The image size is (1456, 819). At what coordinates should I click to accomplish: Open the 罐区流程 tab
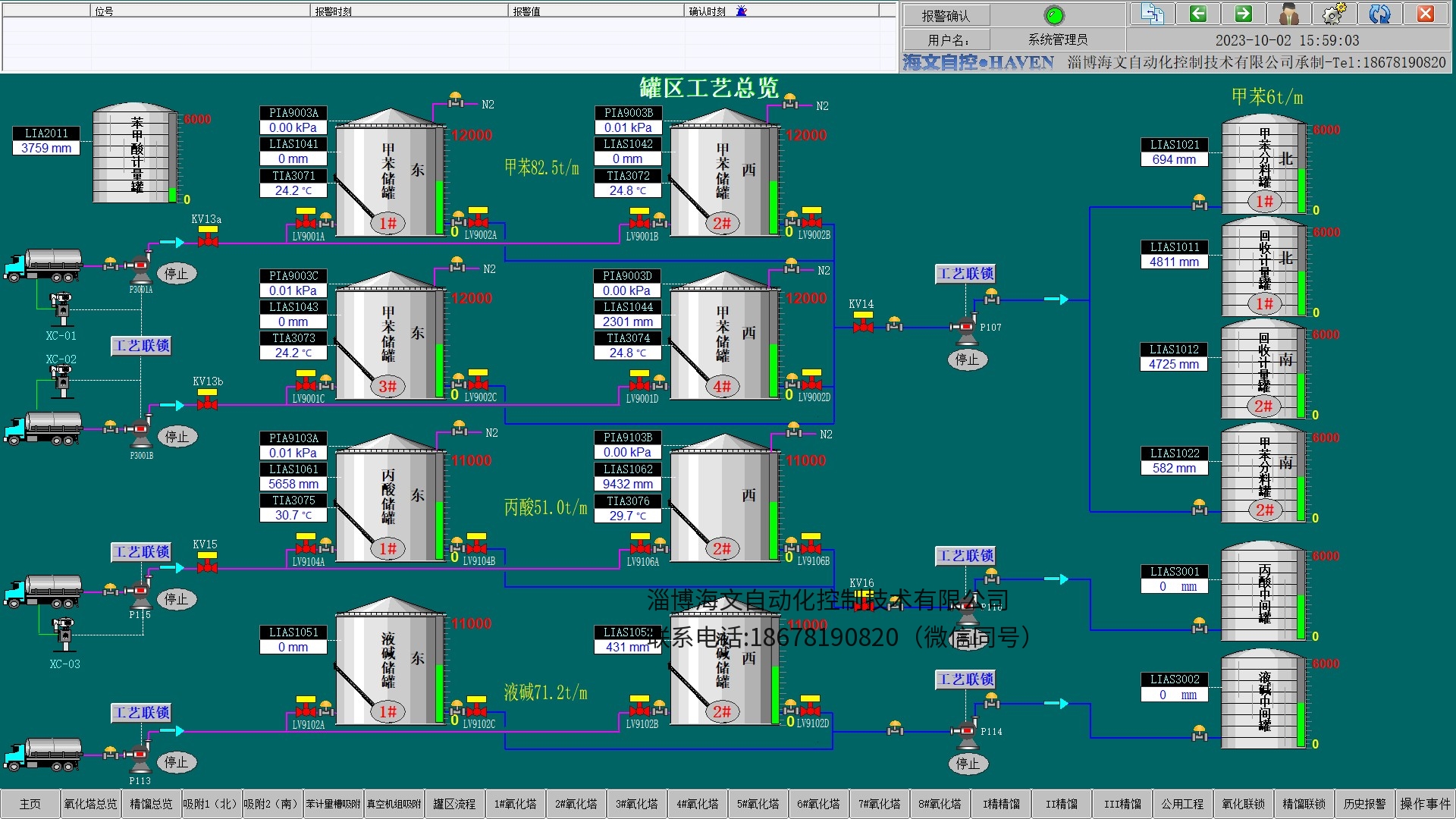tap(455, 804)
